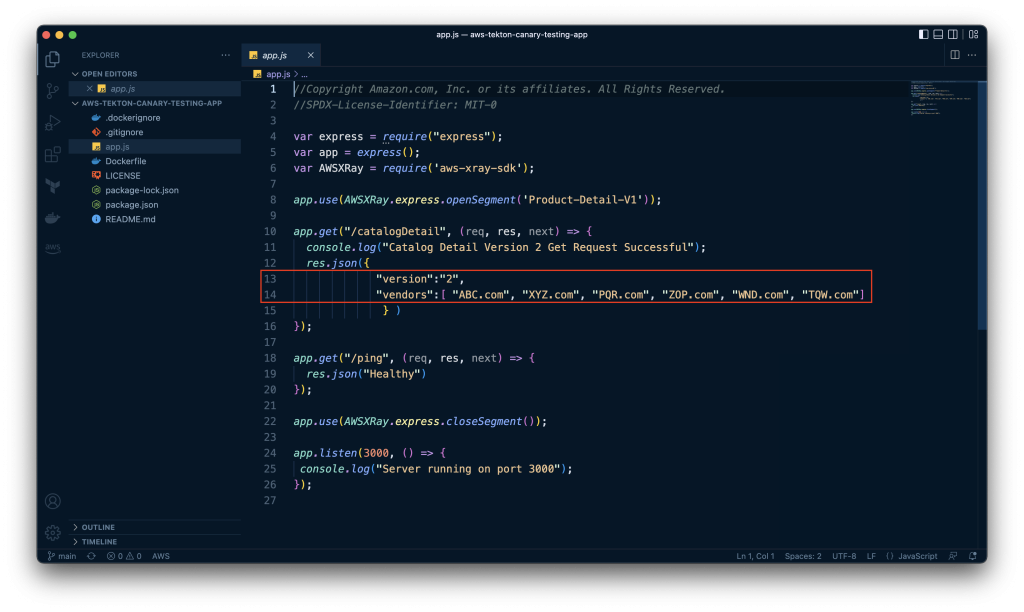
Task: Change indentation via Spaces: 2
Action: point(803,556)
